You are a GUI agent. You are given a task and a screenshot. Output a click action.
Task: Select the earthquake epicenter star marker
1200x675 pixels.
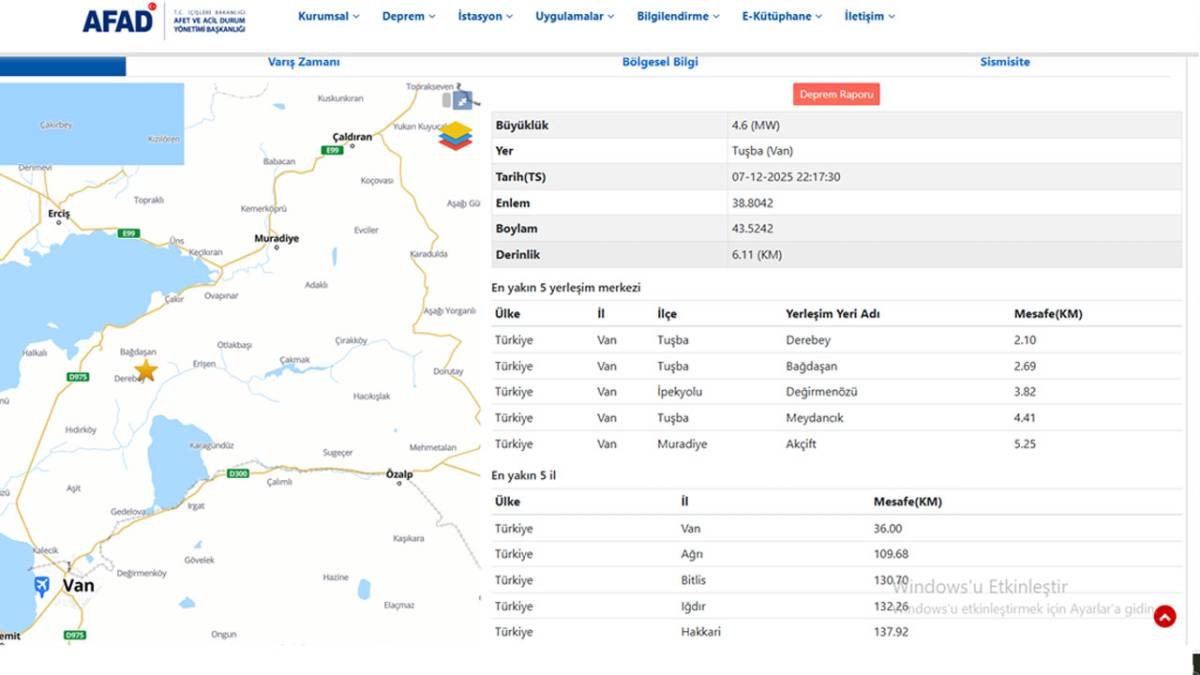click(x=146, y=371)
